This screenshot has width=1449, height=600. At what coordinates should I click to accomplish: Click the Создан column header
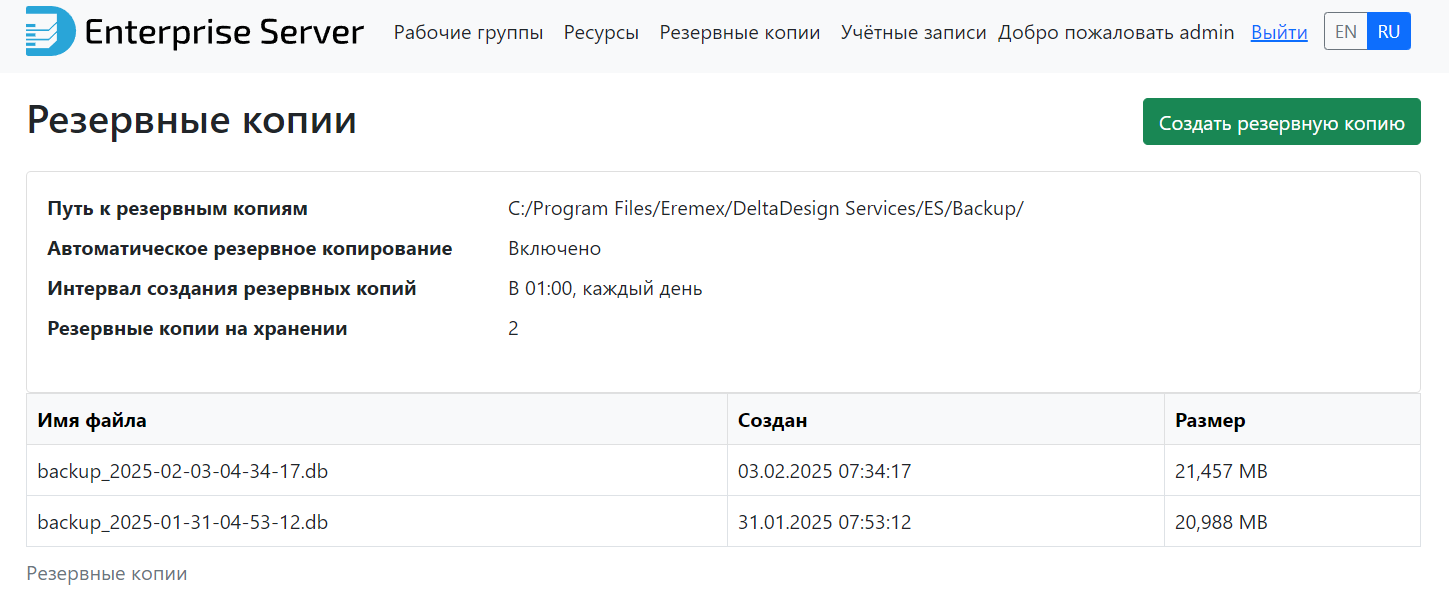click(772, 421)
